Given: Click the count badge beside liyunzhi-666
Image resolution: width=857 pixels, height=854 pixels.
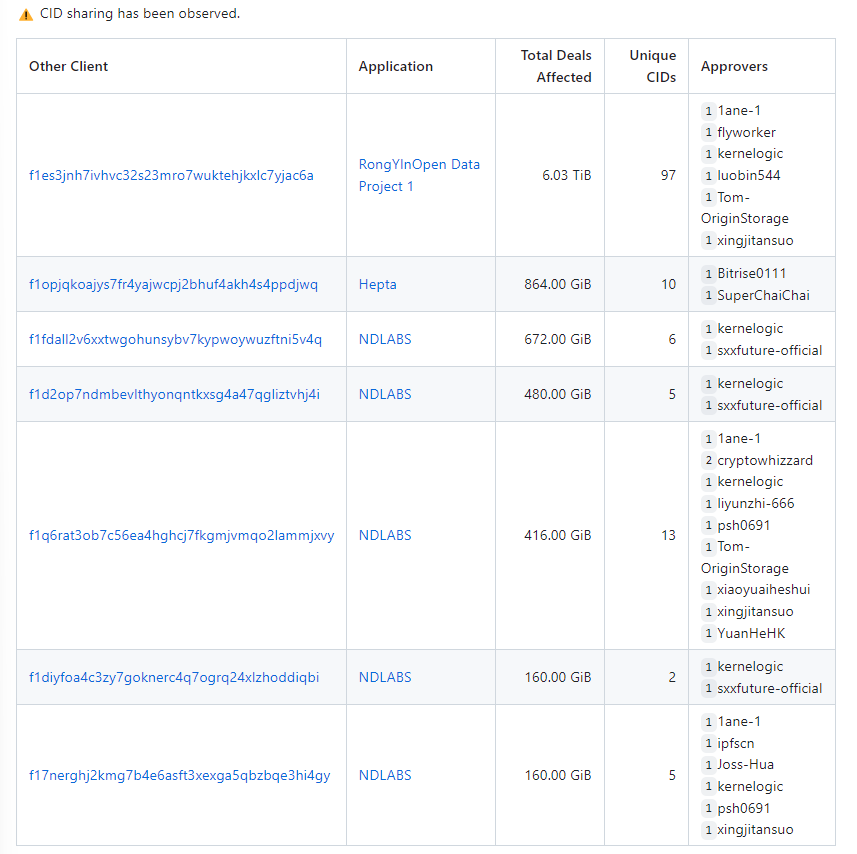Looking at the screenshot, I should point(708,503).
